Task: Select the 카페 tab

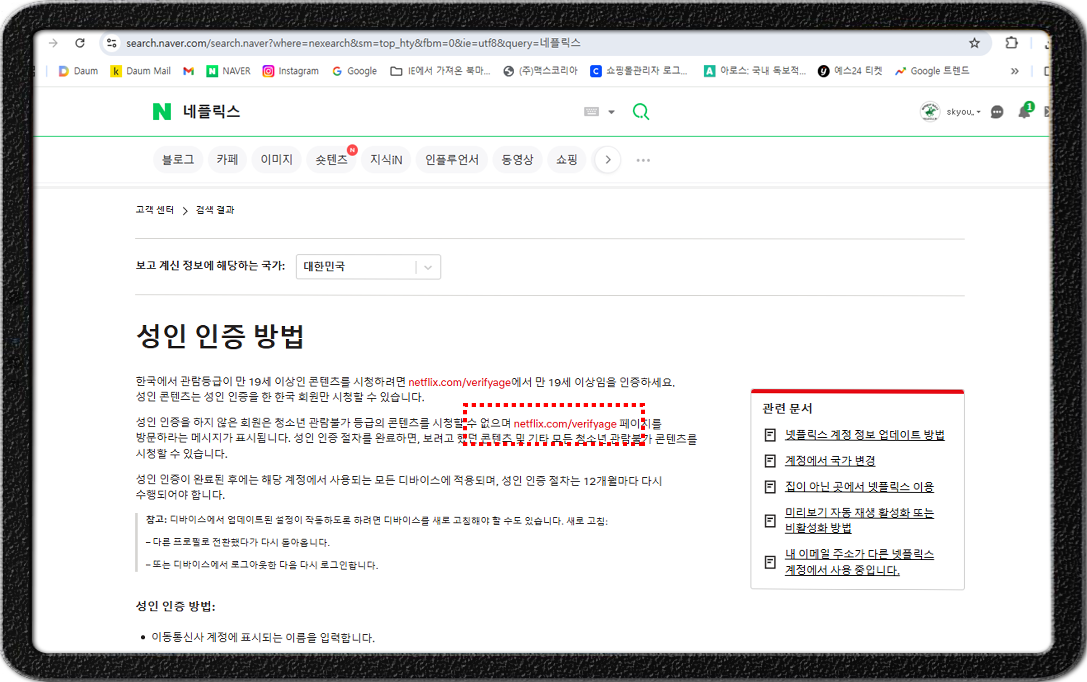Action: point(227,159)
